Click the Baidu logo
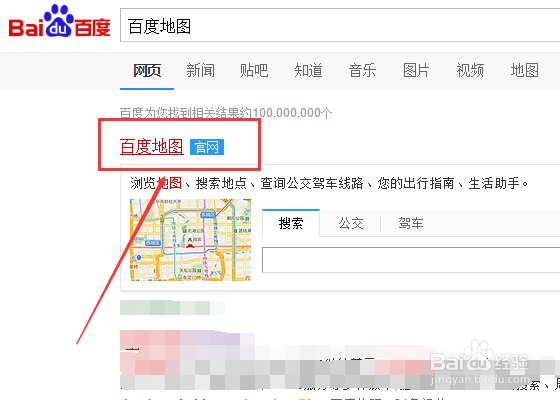The width and height of the screenshot is (560, 400). pyautogui.click(x=59, y=21)
